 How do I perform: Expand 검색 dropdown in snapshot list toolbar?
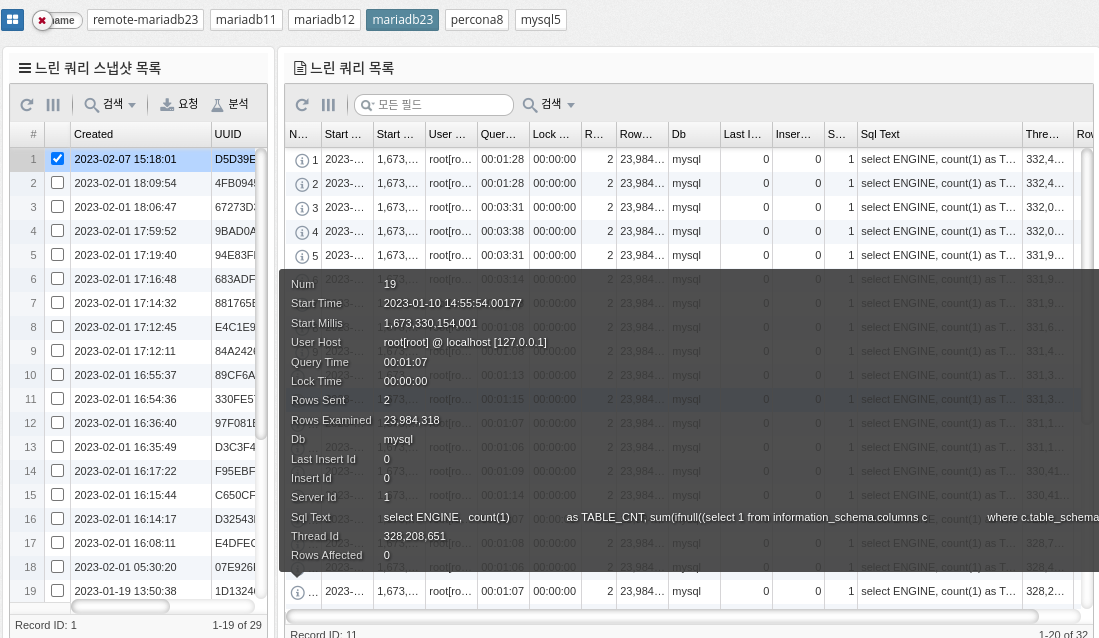(x=110, y=105)
